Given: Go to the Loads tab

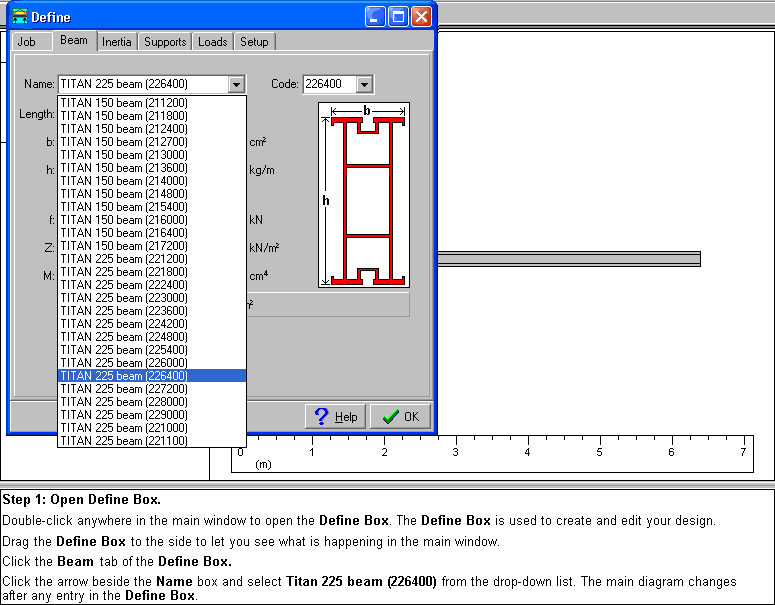Looking at the screenshot, I should click(x=212, y=42).
